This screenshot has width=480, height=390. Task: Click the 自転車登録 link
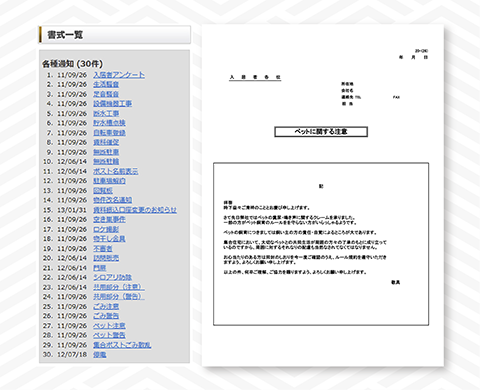[109, 133]
